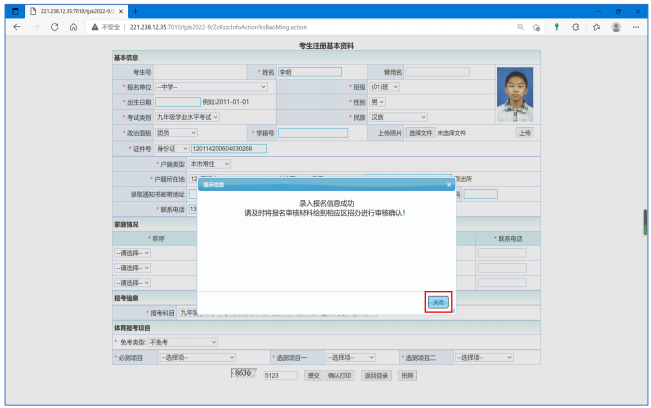Open the browser home page icon
Viewport: 651px width, 408px height.
[75, 28]
